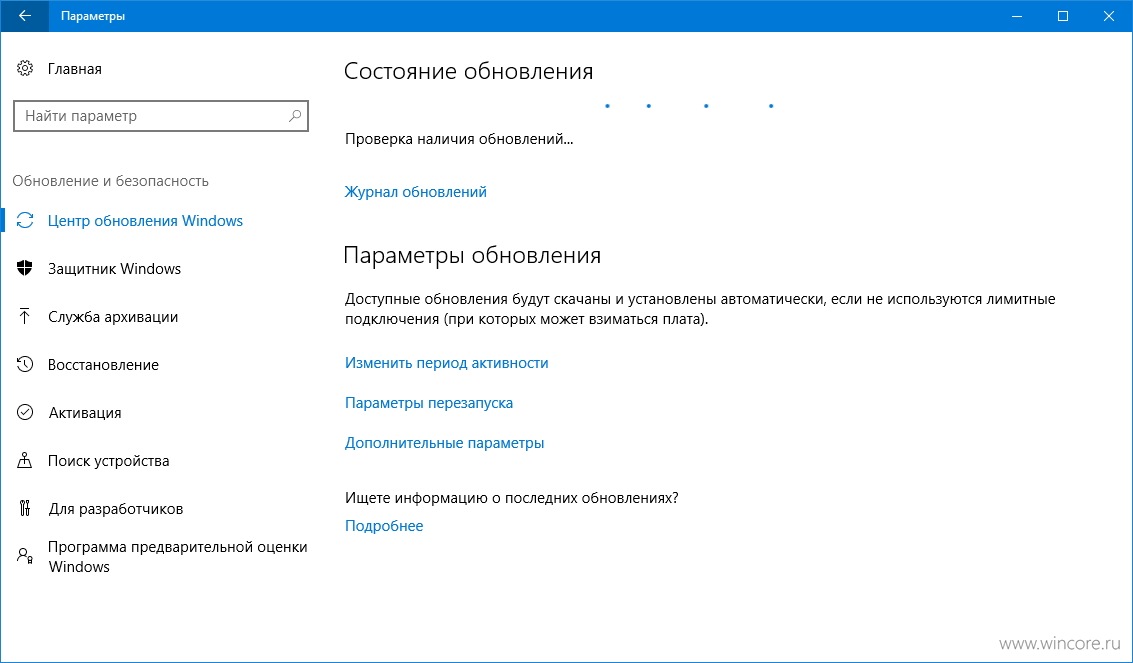Click the Служба архивации upload arrow icon
This screenshot has height=663, width=1133.
pyautogui.click(x=25, y=316)
